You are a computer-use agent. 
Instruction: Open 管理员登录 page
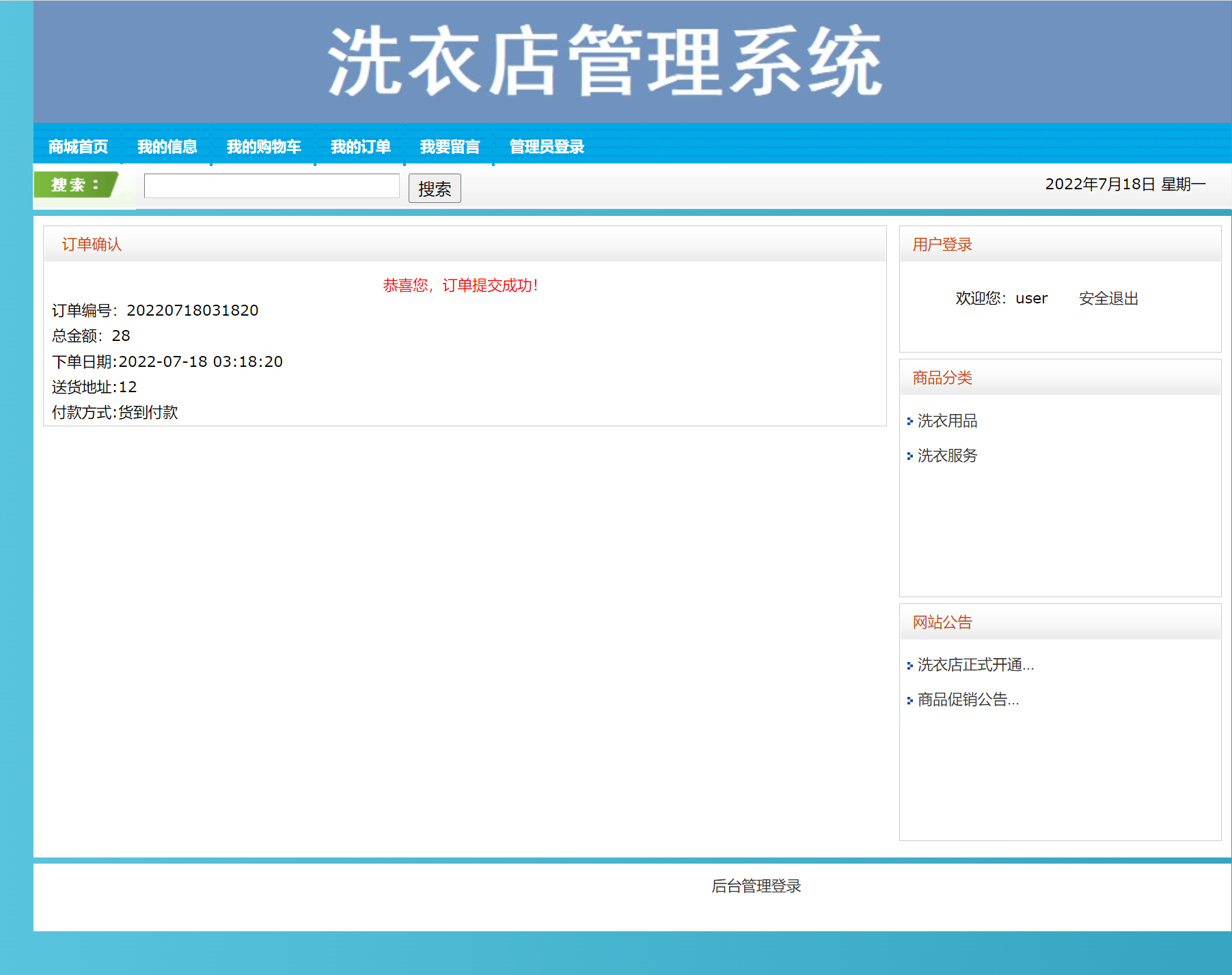click(546, 146)
